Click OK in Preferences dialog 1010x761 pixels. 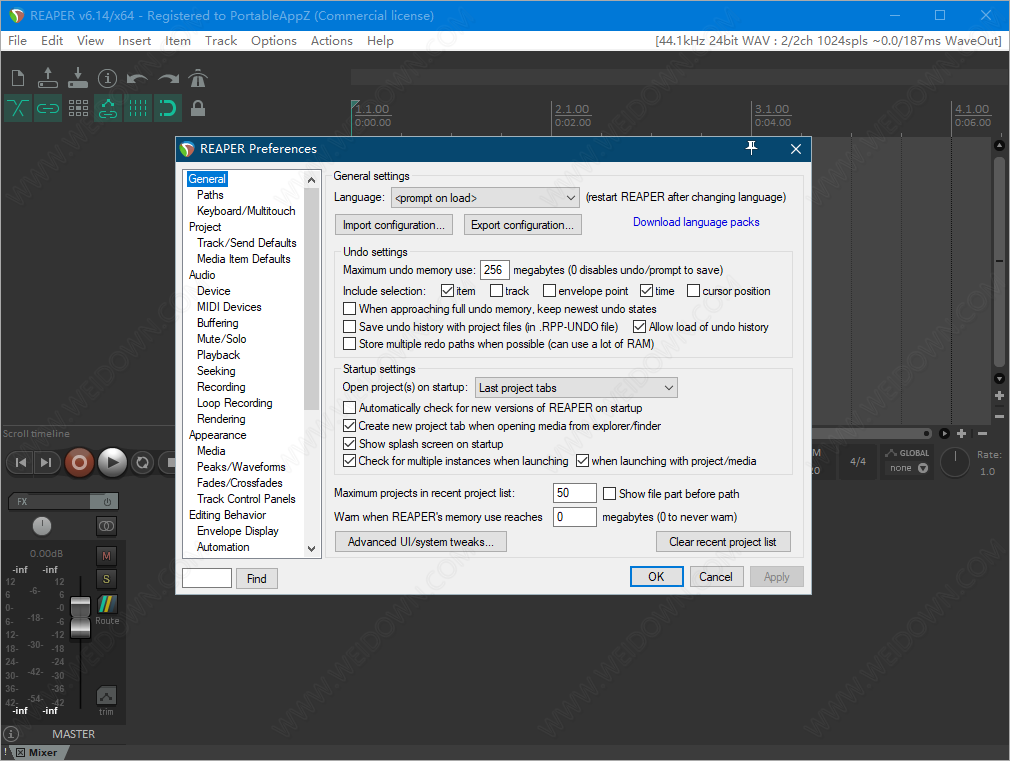pos(656,577)
